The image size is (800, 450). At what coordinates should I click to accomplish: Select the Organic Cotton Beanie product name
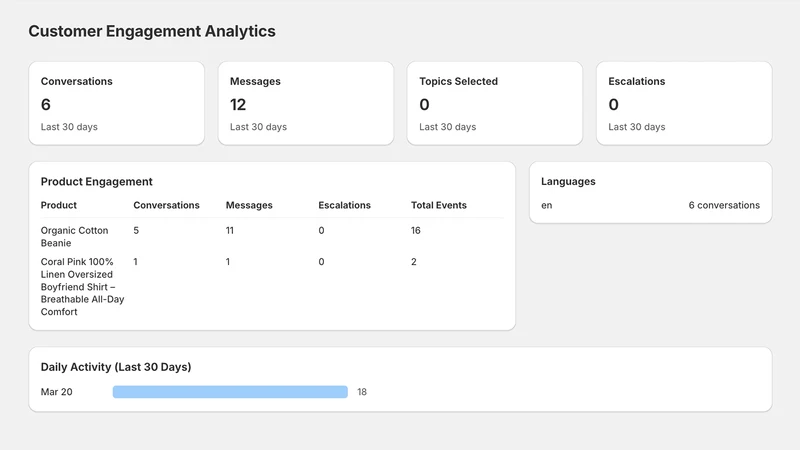pos(74,237)
